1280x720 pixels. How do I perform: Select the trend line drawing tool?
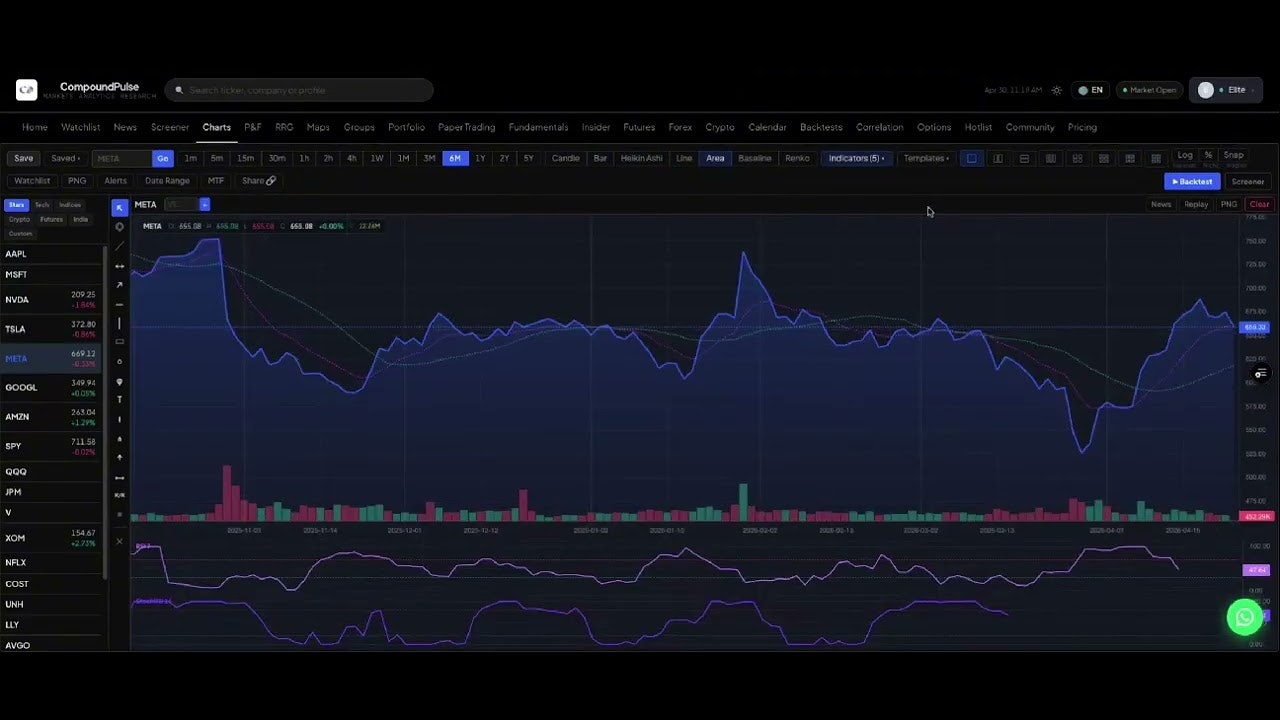(119, 246)
